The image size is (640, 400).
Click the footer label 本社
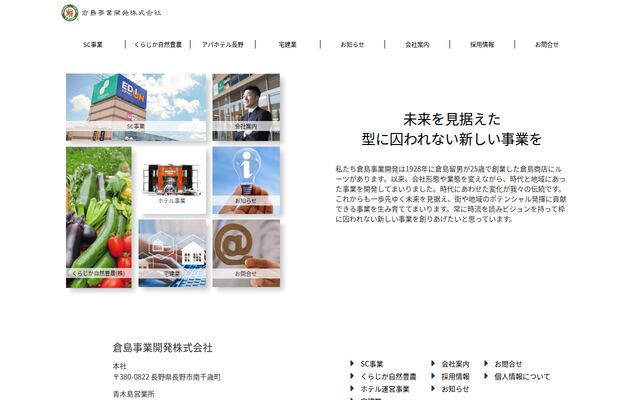[120, 366]
